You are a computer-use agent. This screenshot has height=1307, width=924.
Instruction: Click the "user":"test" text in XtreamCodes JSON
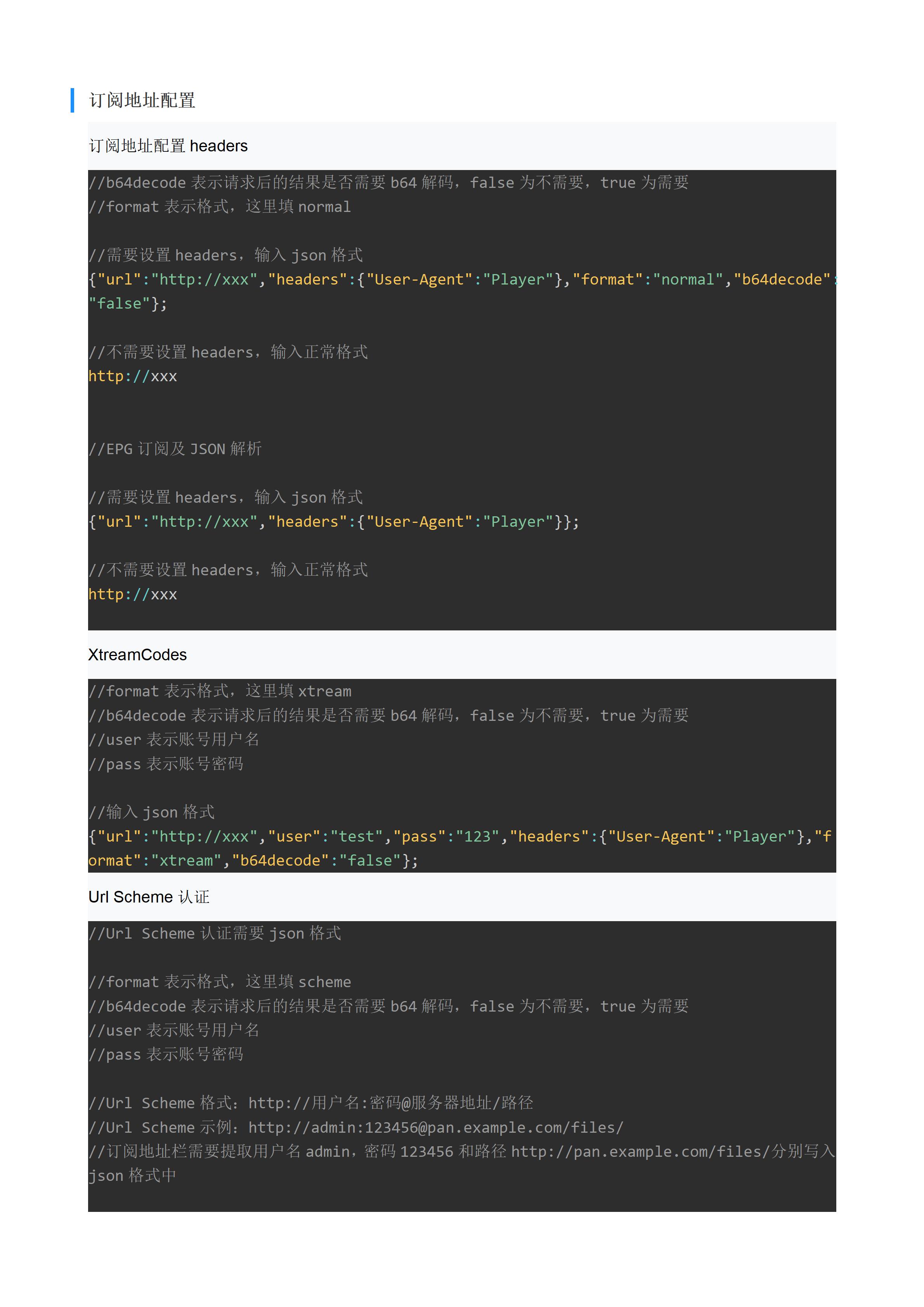[326, 836]
